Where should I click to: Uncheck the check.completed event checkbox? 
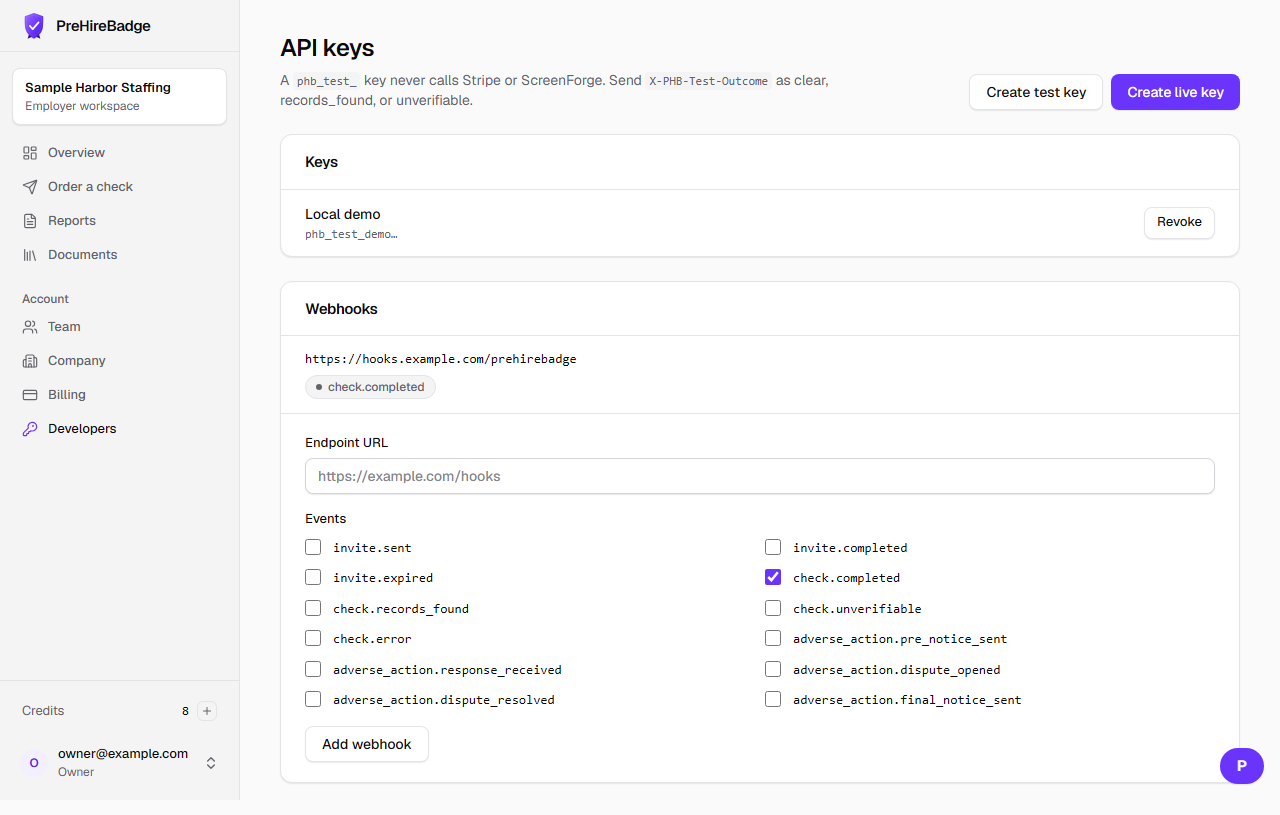[773, 577]
